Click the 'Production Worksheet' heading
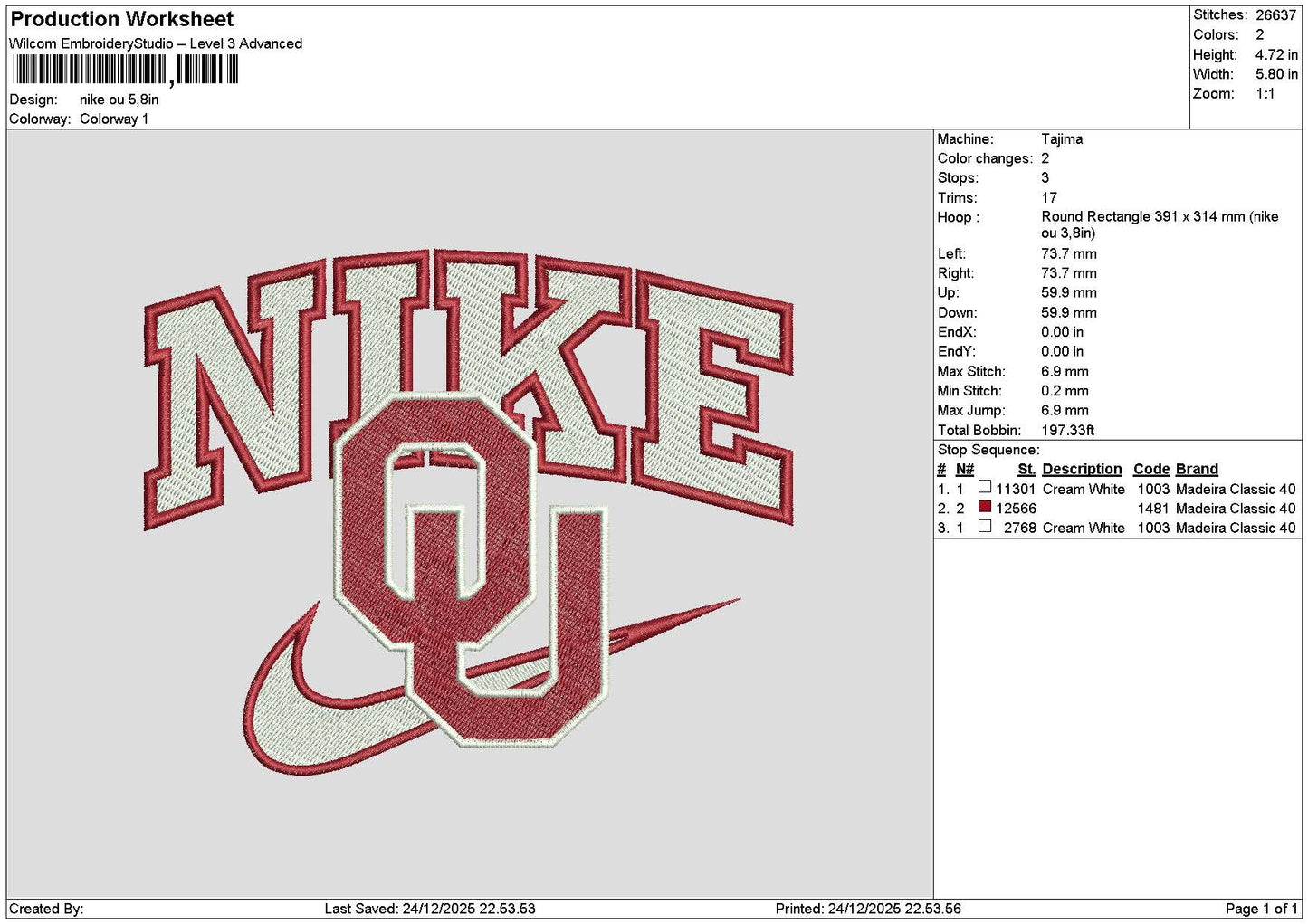 [121, 19]
